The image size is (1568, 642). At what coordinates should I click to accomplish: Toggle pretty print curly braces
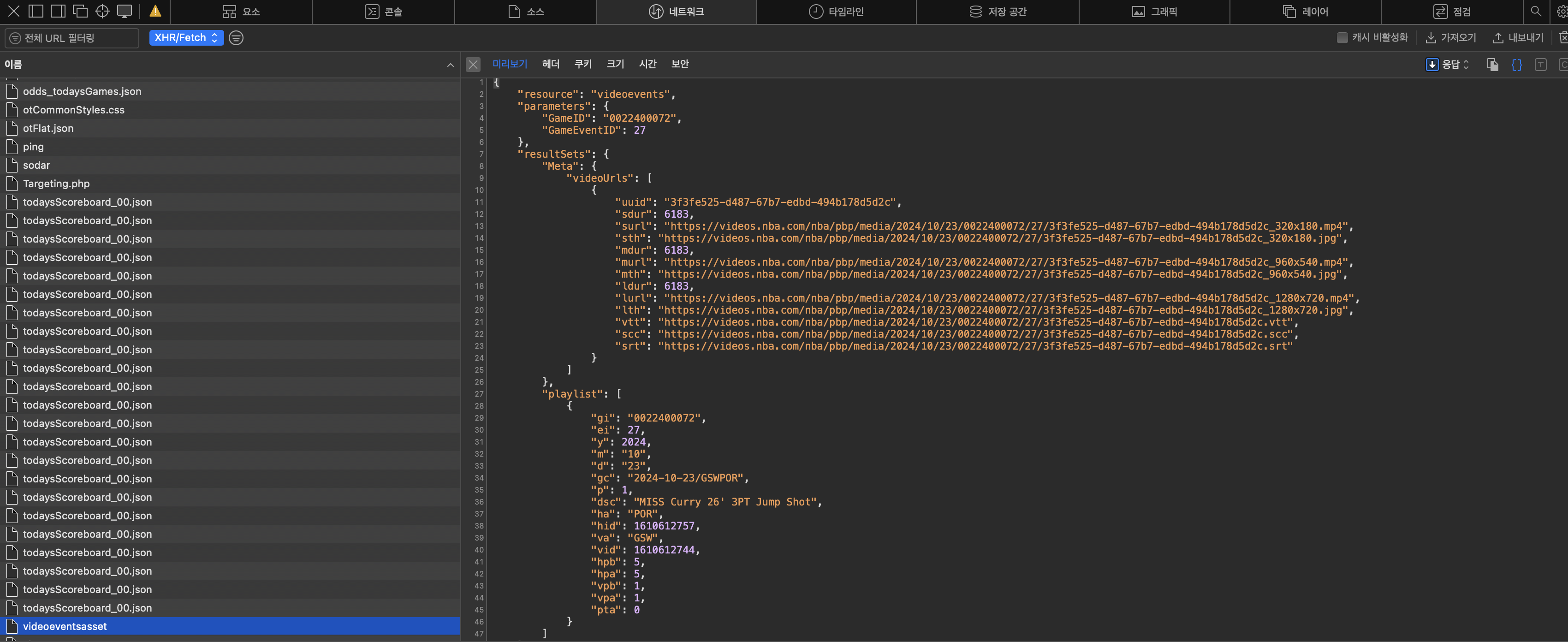(1516, 65)
